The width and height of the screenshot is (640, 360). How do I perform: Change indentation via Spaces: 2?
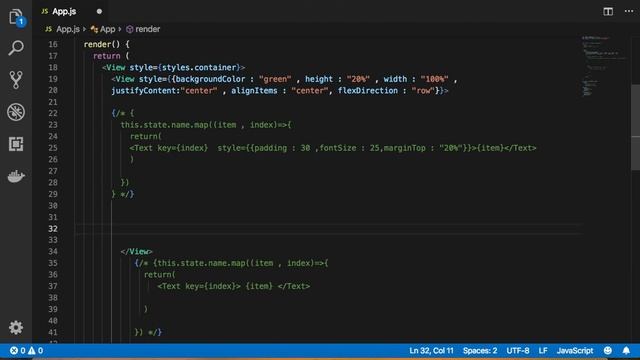[480, 351]
